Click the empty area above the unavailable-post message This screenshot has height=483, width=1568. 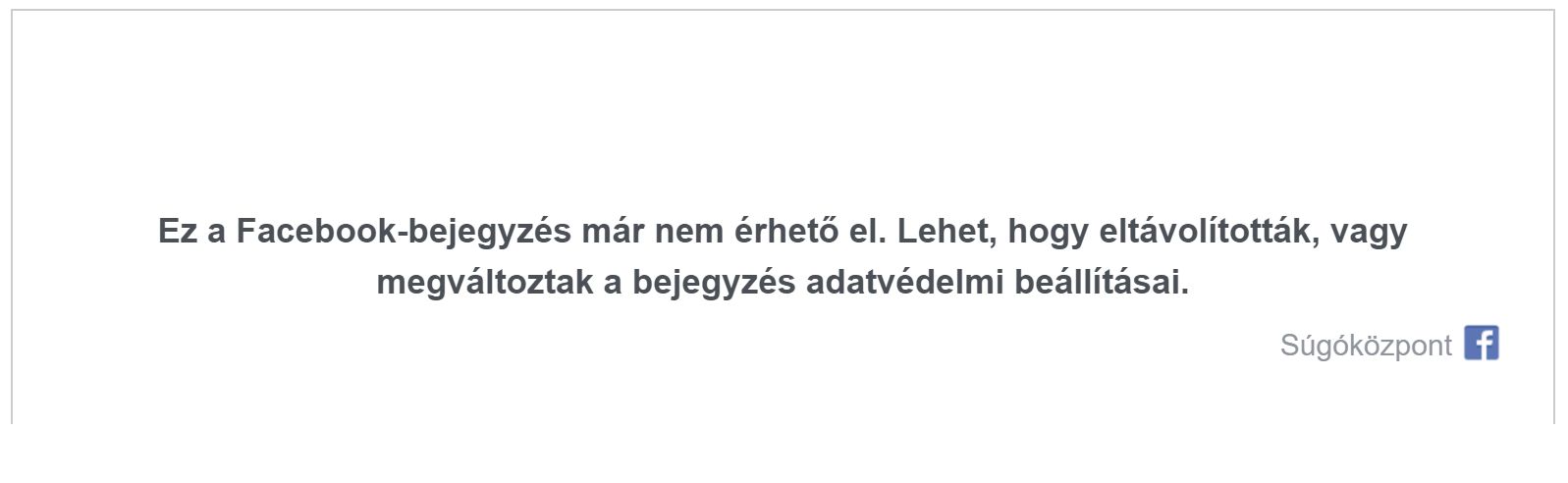point(783,108)
